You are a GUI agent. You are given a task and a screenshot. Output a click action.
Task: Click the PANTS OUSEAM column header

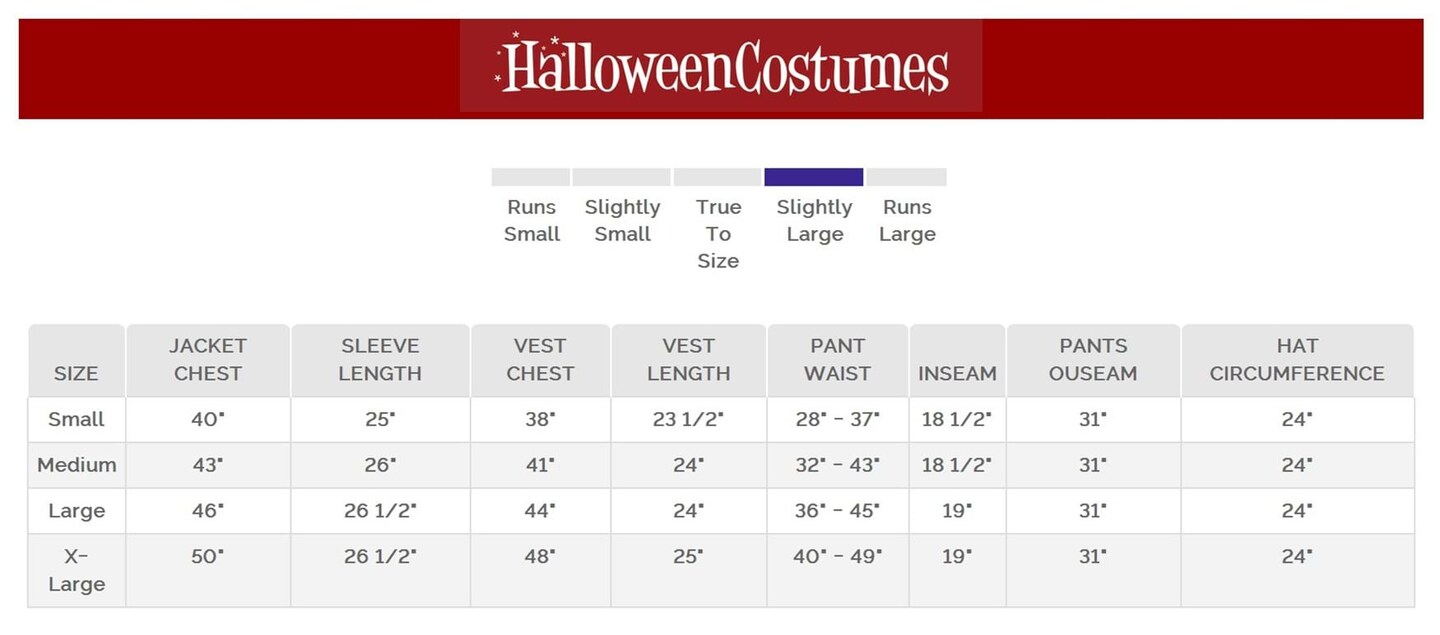tap(1093, 360)
